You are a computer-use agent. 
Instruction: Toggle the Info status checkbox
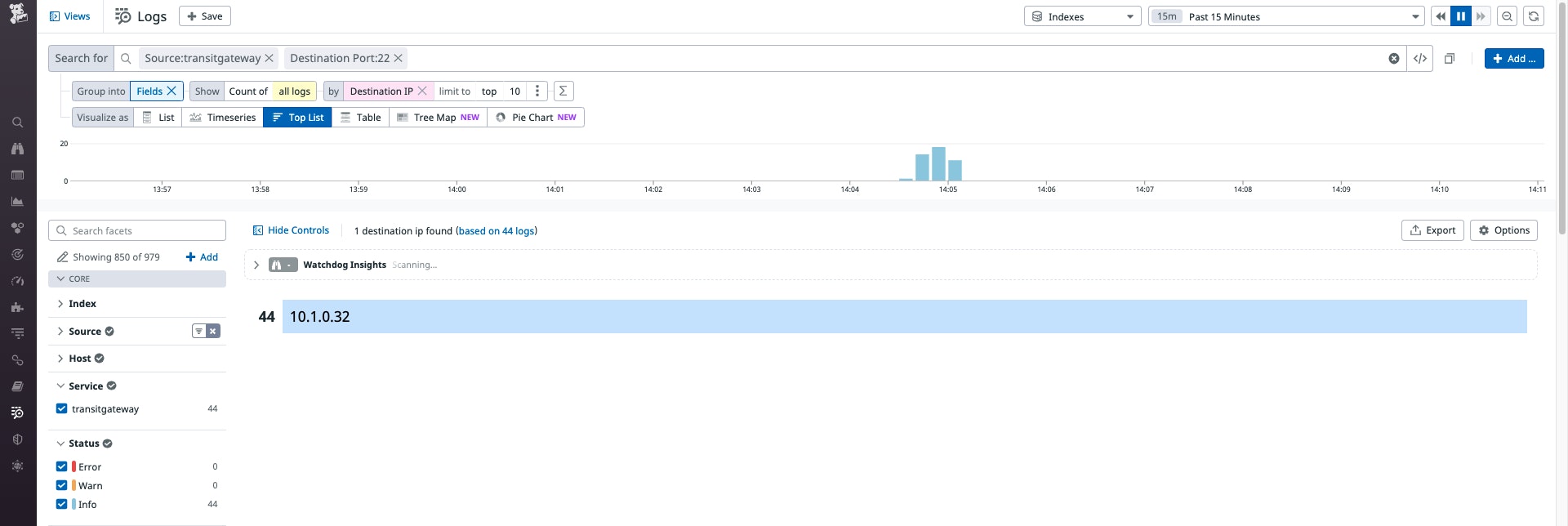61,504
